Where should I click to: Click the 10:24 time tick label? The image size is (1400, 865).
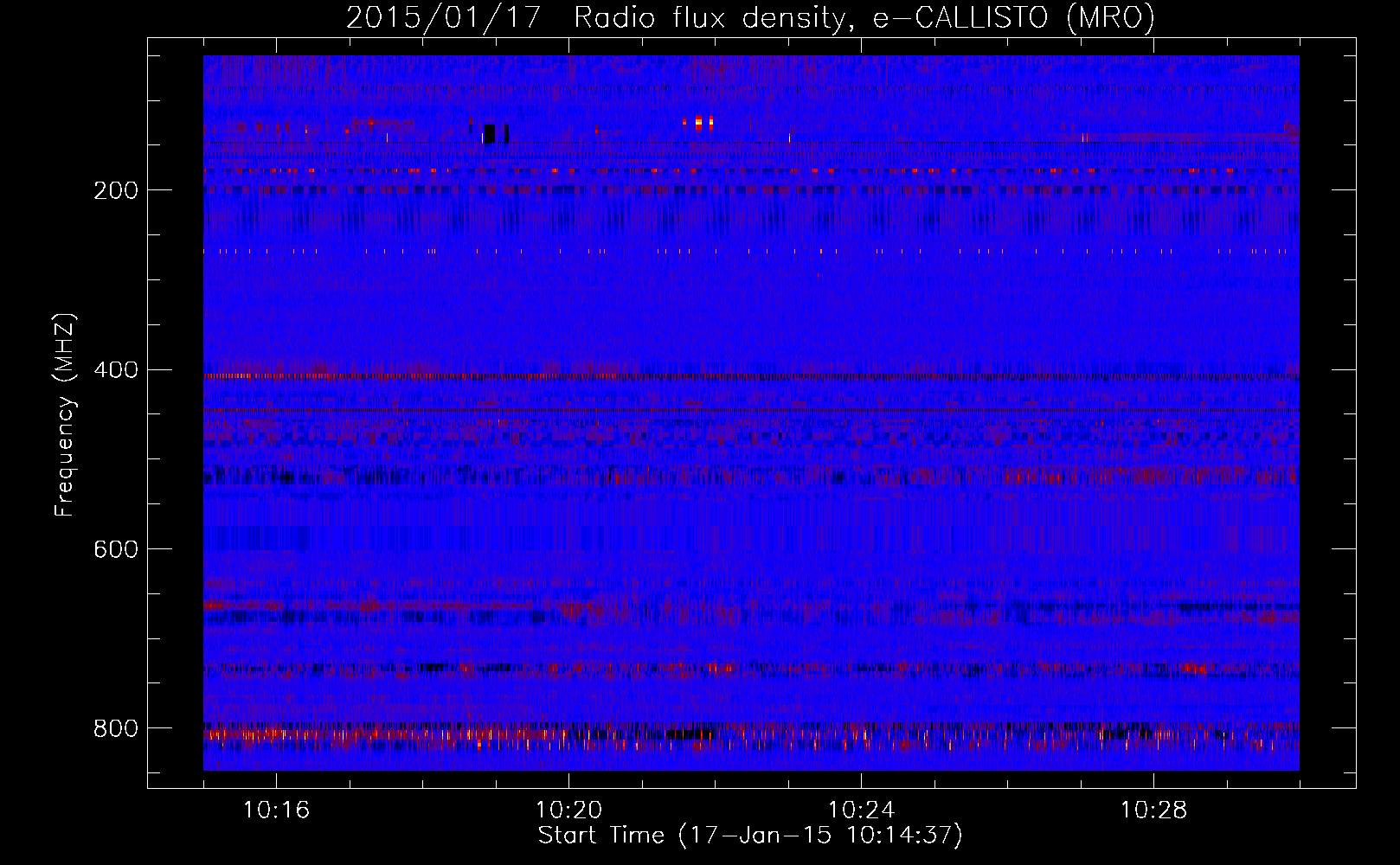[861, 810]
